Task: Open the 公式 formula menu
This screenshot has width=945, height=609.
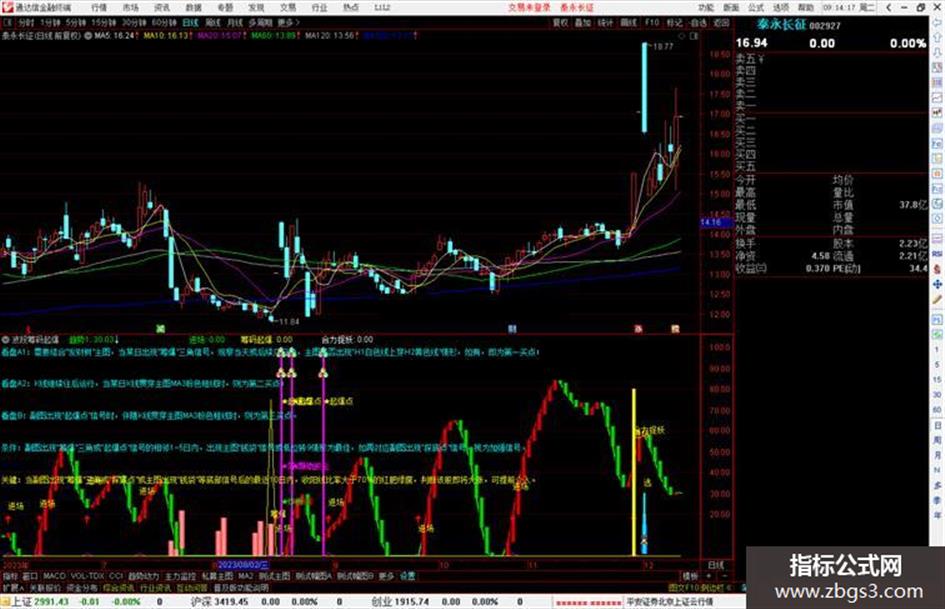Action: point(756,8)
